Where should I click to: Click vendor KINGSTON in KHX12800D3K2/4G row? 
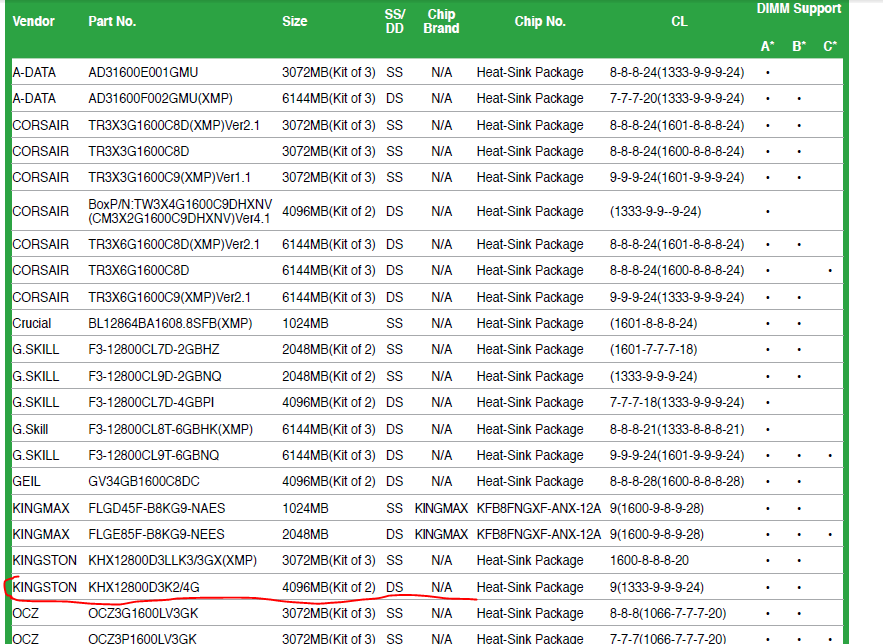tap(44, 587)
